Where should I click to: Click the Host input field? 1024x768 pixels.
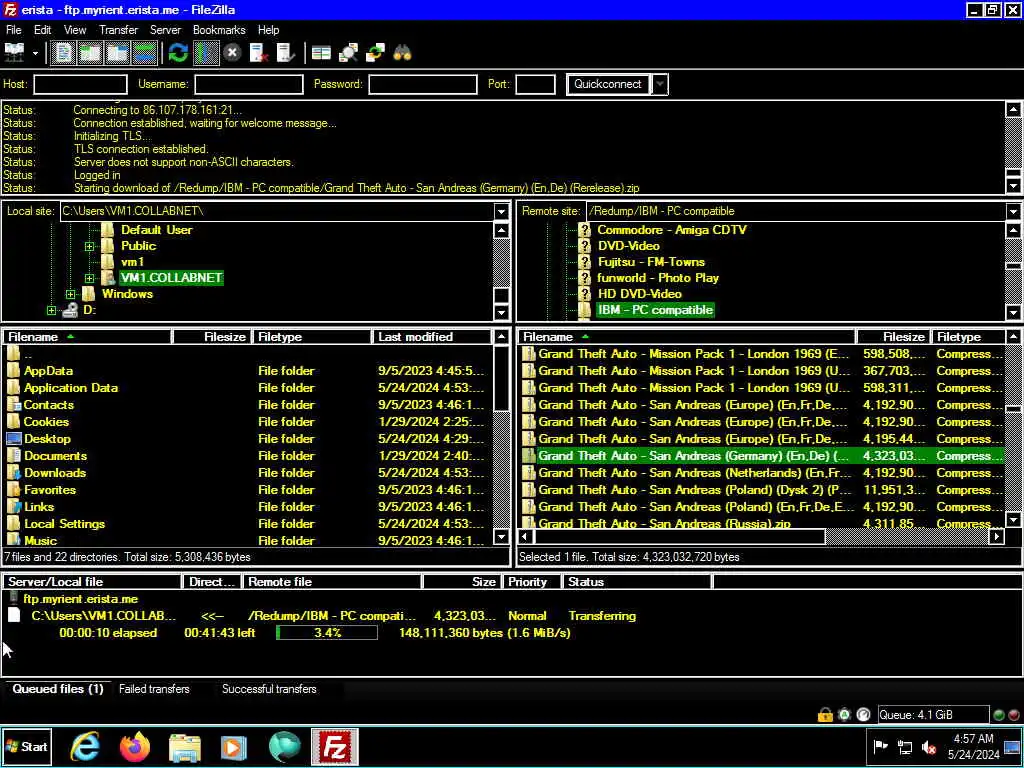pyautogui.click(x=80, y=84)
